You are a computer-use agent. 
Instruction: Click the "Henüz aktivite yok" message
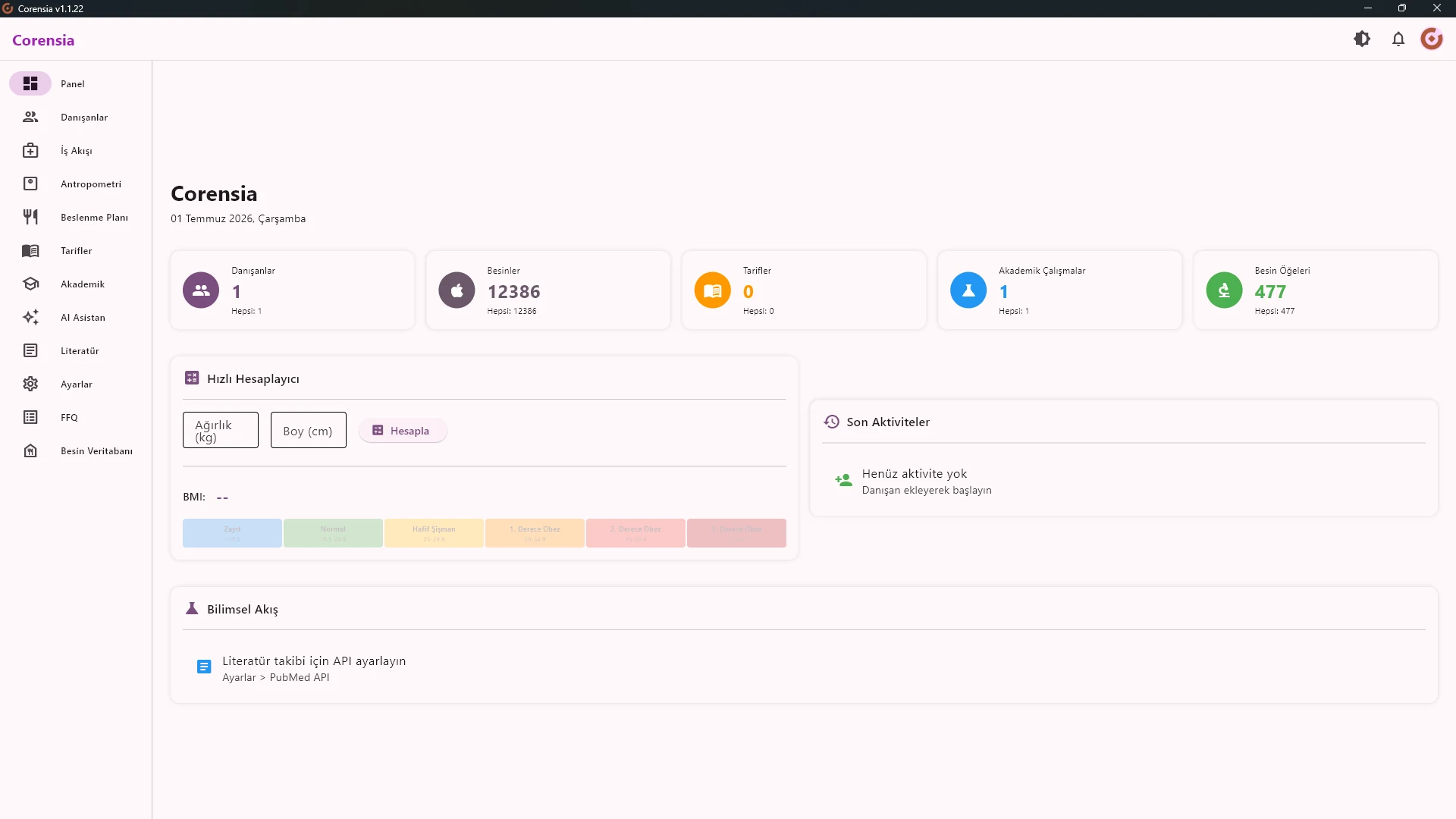[x=915, y=473]
